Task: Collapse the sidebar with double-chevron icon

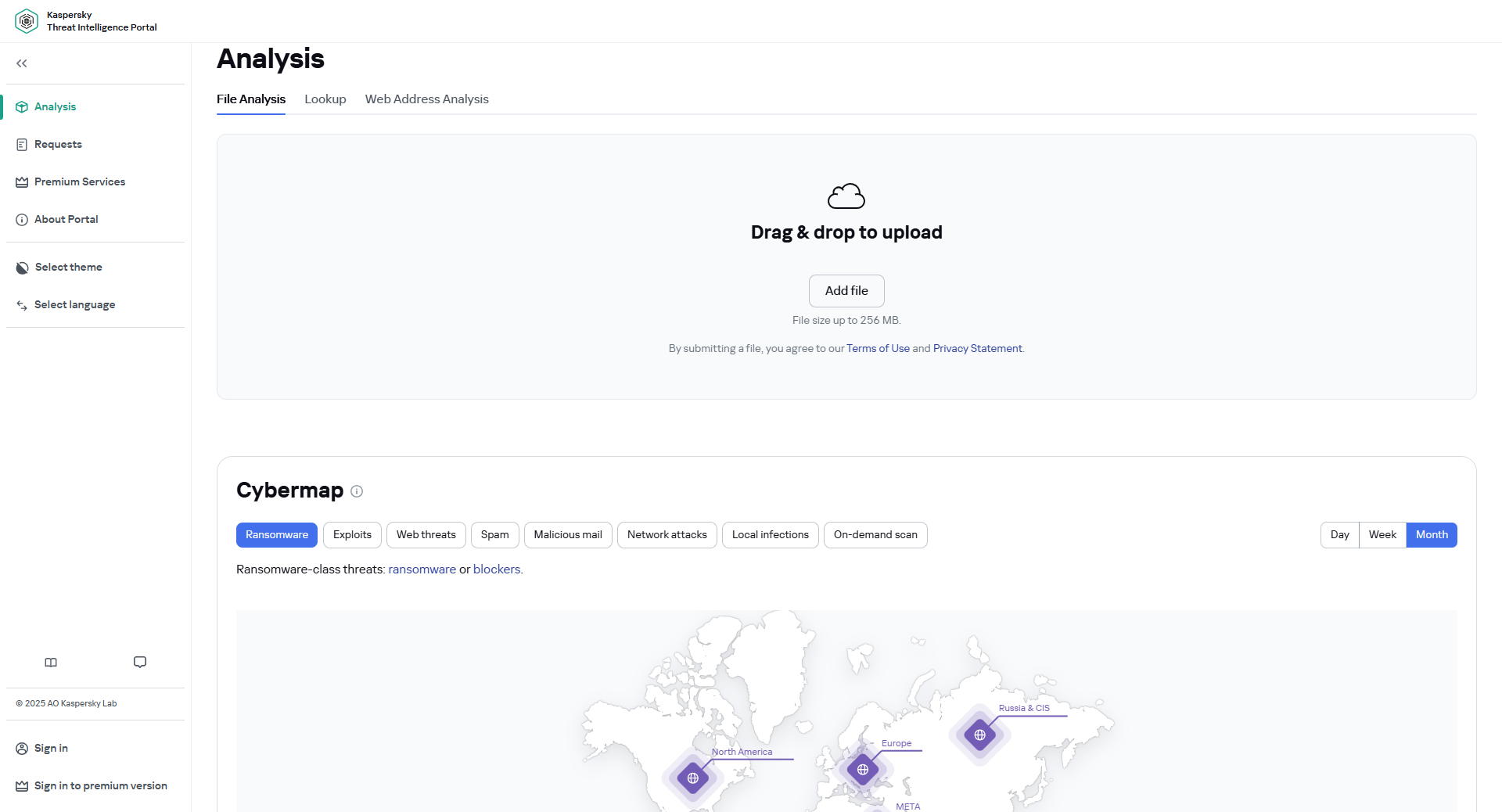Action: (x=22, y=63)
